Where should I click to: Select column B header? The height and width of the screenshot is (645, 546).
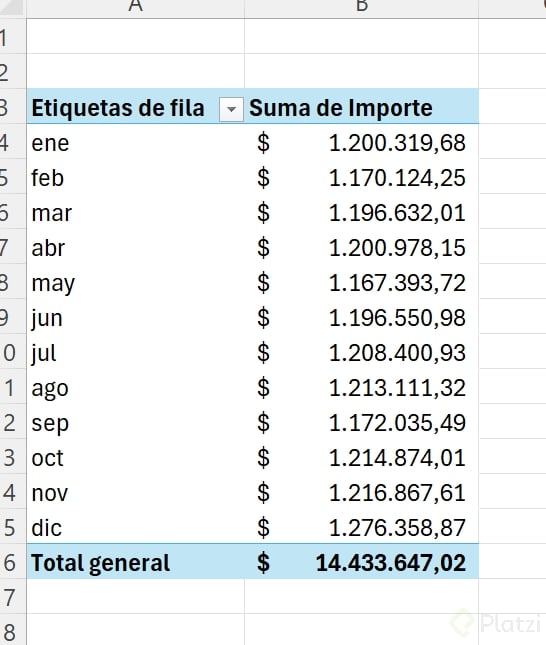[362, 8]
